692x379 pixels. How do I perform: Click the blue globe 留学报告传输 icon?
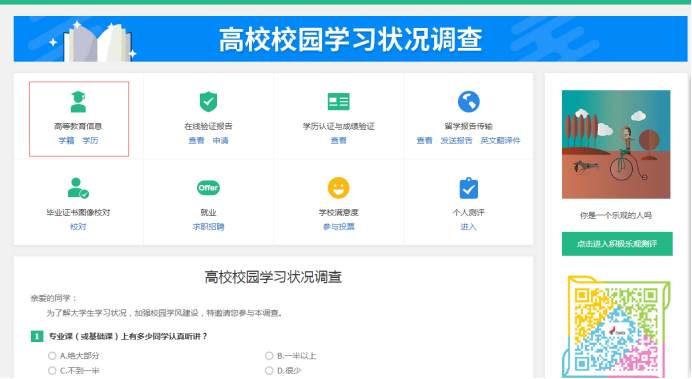[468, 102]
